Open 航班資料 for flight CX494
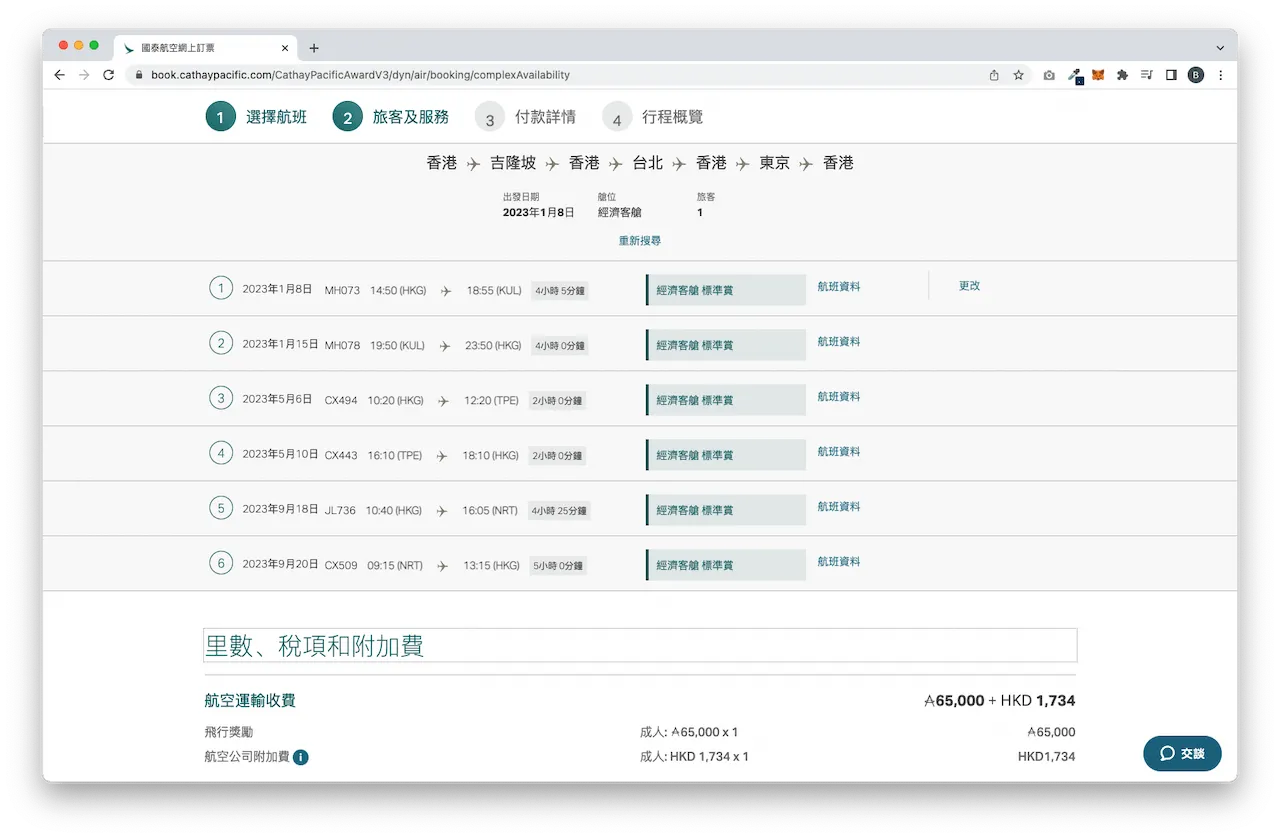The image size is (1280, 838). [x=839, y=397]
